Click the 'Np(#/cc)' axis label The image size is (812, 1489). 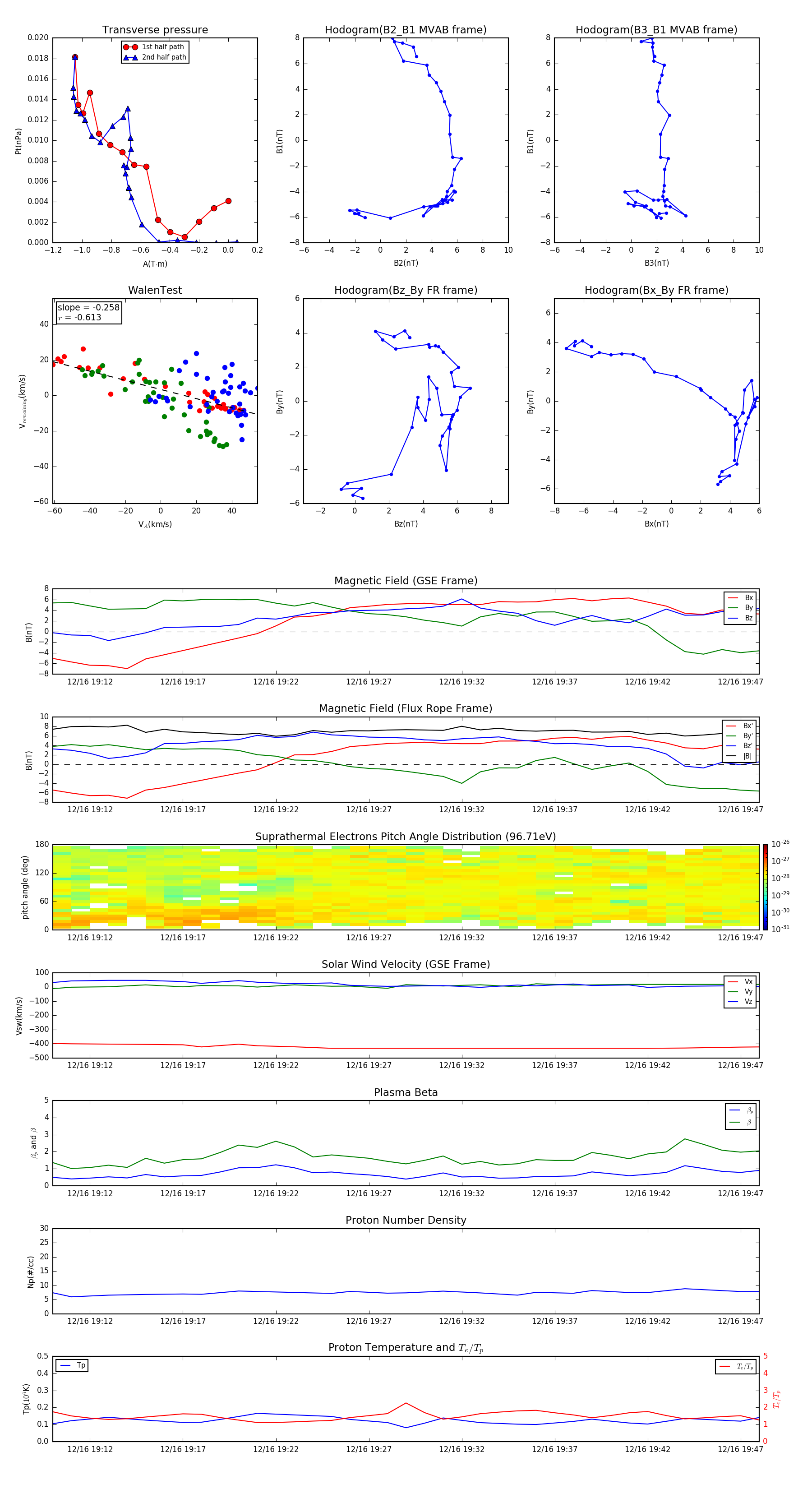(x=31, y=1272)
